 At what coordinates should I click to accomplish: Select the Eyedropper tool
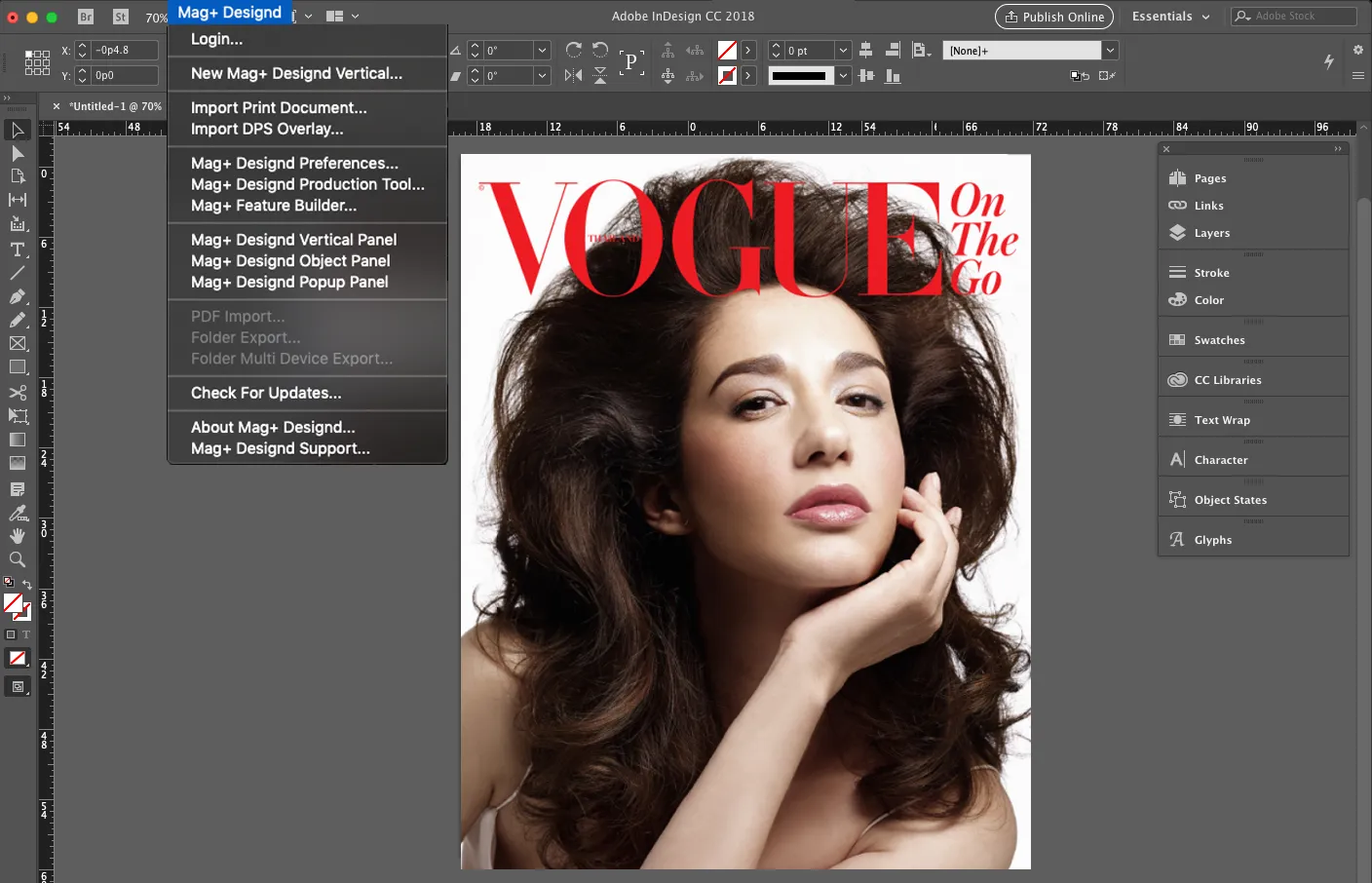[x=18, y=513]
